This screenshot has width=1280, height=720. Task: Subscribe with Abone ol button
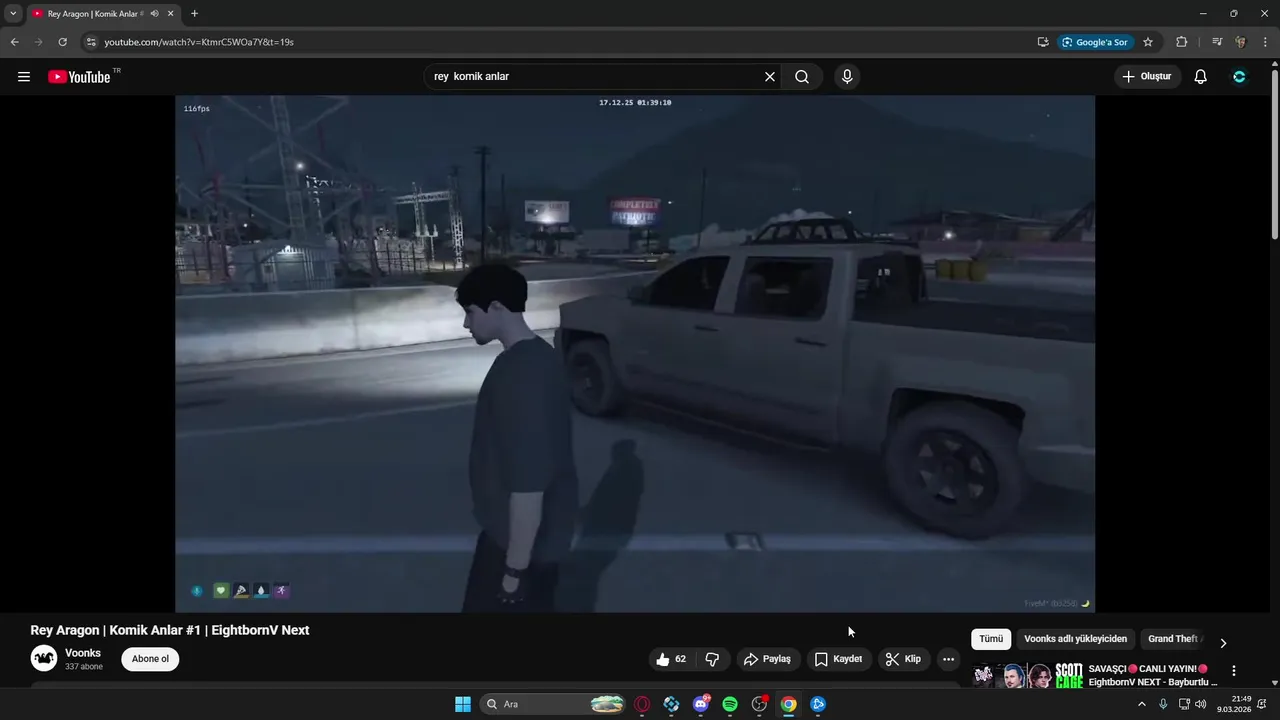pyautogui.click(x=150, y=659)
